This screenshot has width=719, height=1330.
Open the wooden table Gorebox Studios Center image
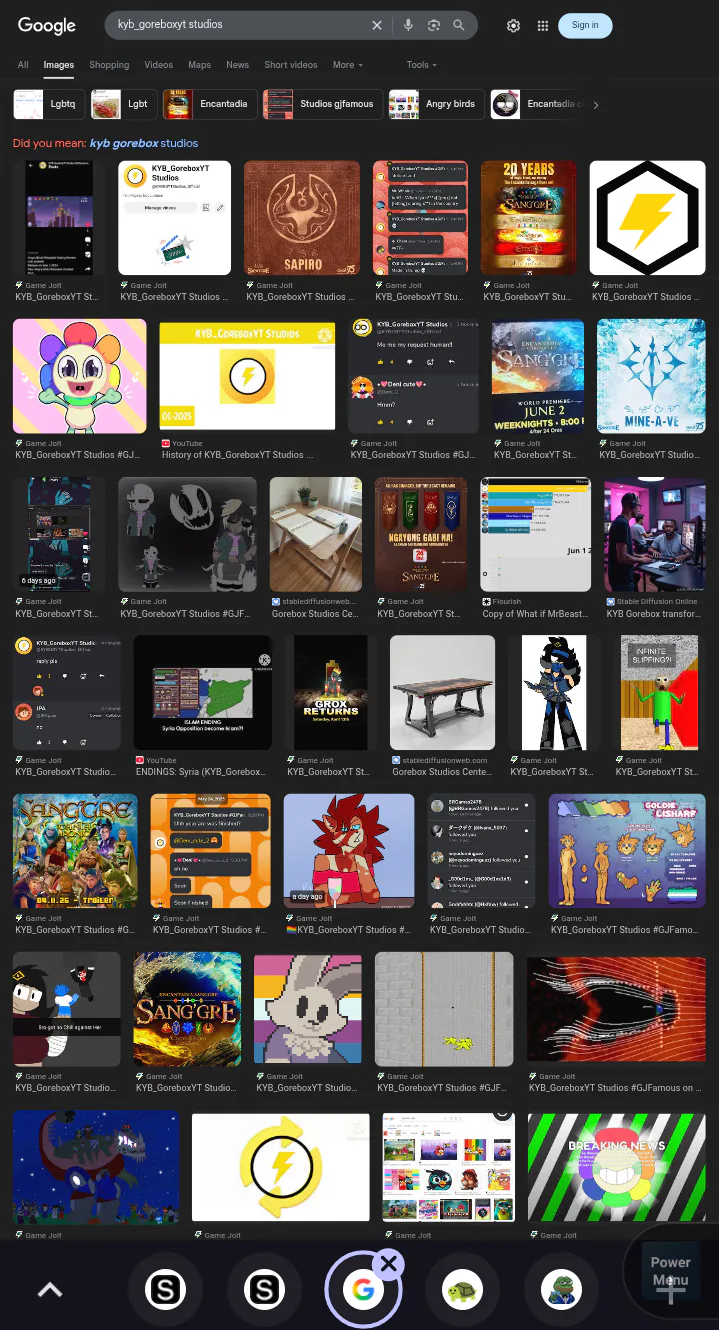(x=442, y=692)
